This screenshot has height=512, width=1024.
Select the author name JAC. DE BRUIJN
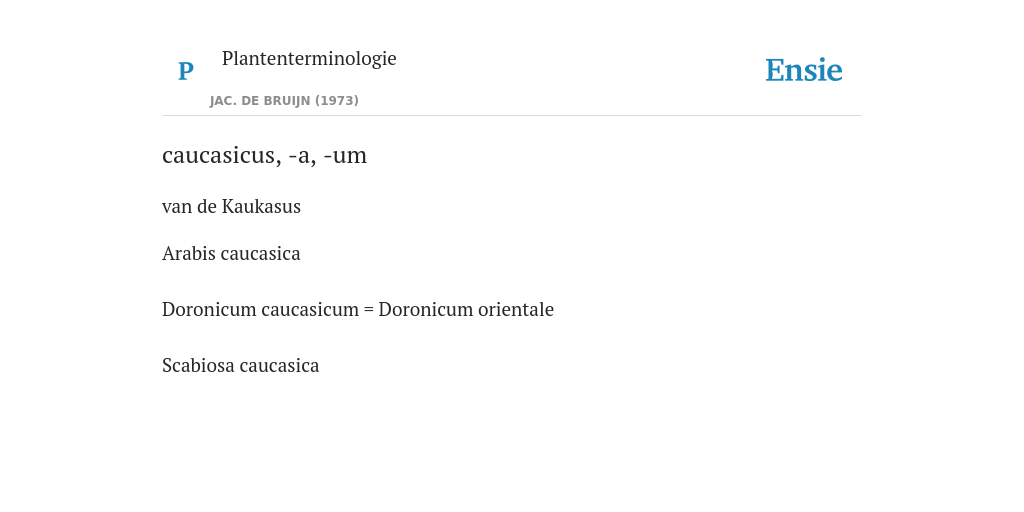260,101
